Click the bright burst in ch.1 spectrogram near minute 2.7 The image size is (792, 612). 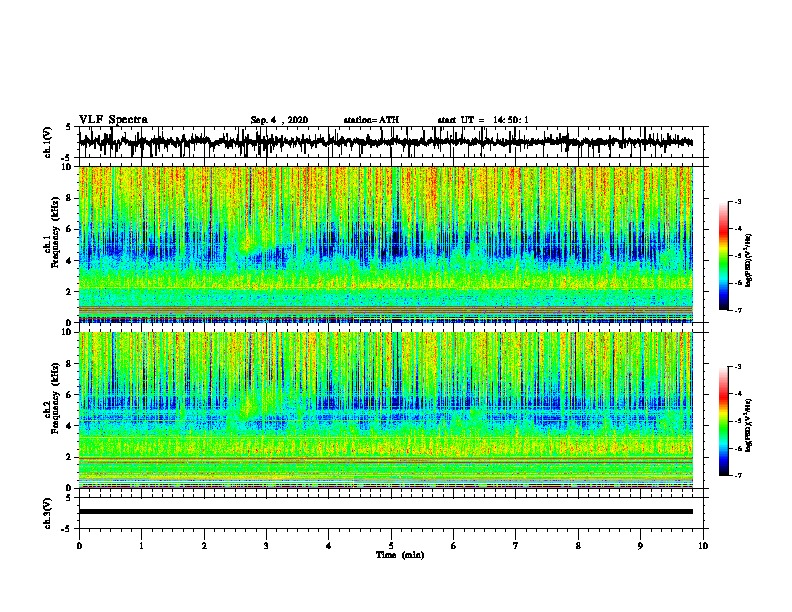247,245
